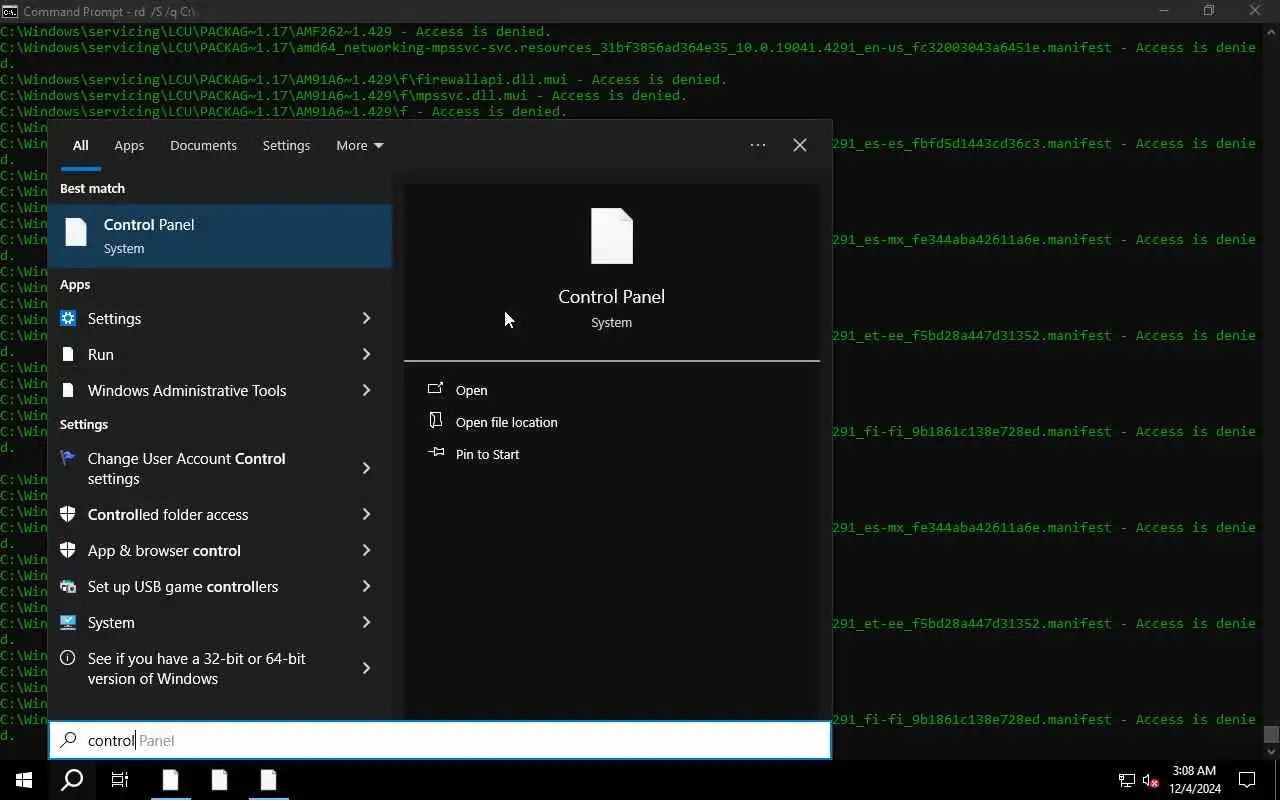Select 'Set up USB game controllers' setting
1280x800 pixels.
[183, 586]
